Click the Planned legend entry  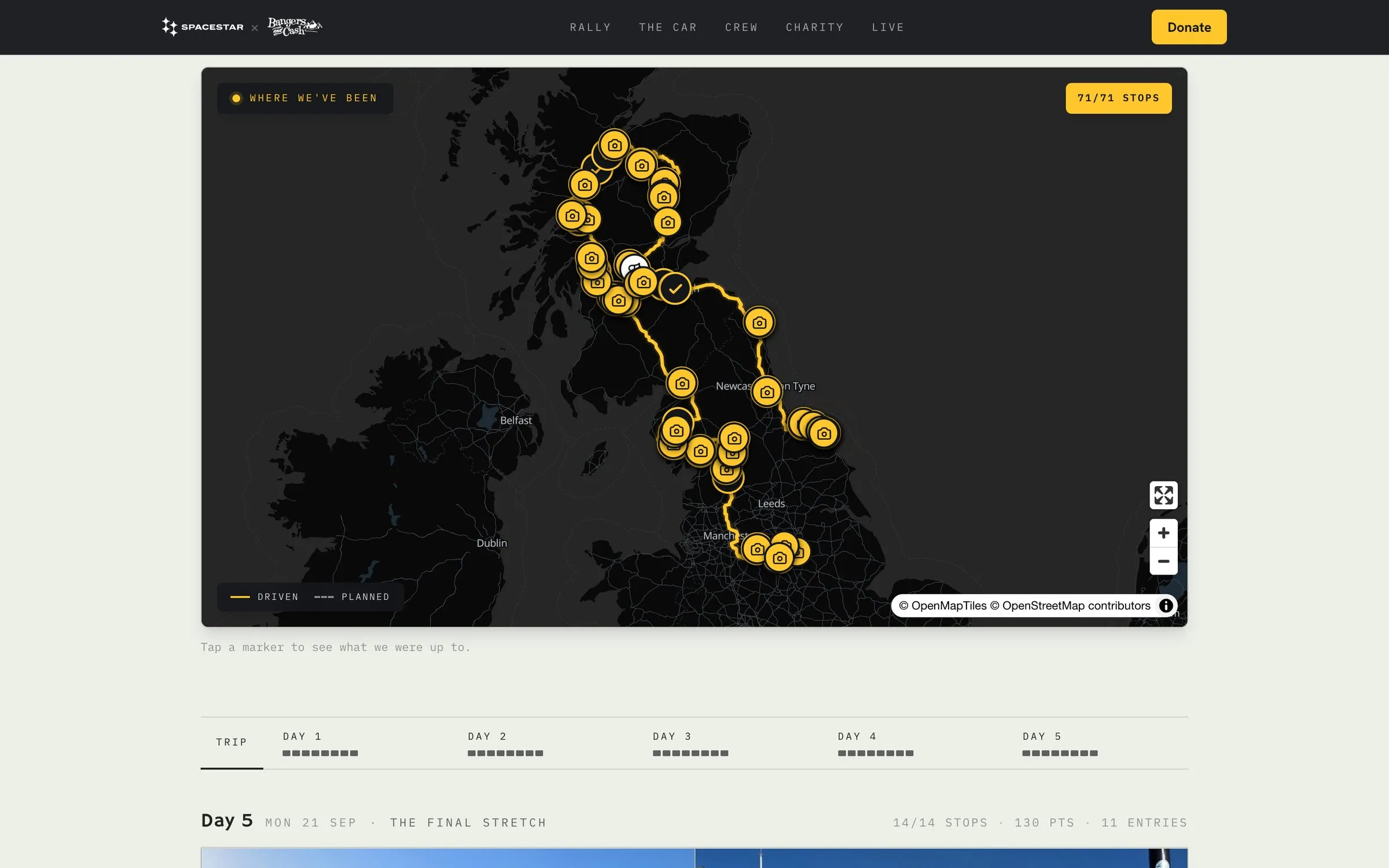click(352, 597)
